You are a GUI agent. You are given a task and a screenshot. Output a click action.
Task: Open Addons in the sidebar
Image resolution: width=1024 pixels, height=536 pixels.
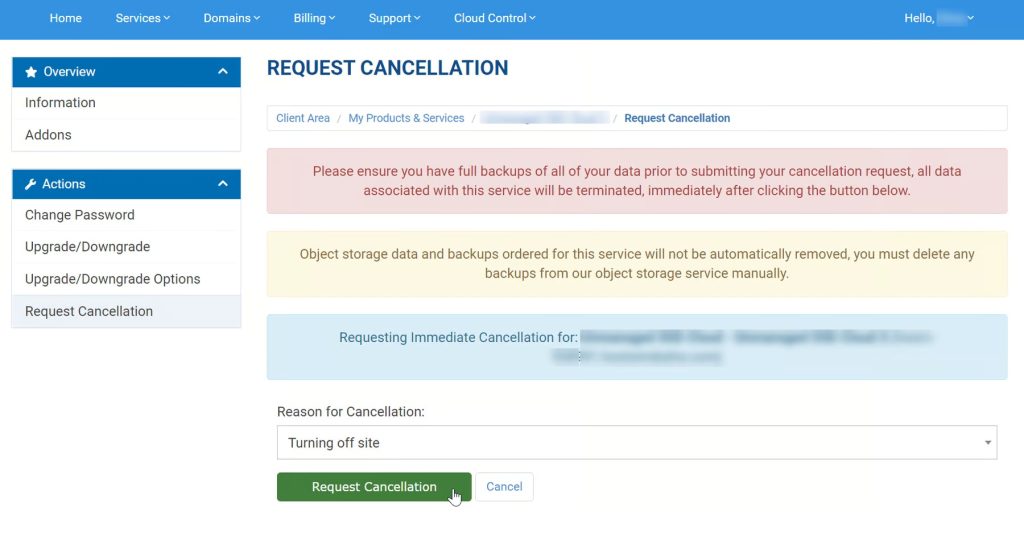48,135
